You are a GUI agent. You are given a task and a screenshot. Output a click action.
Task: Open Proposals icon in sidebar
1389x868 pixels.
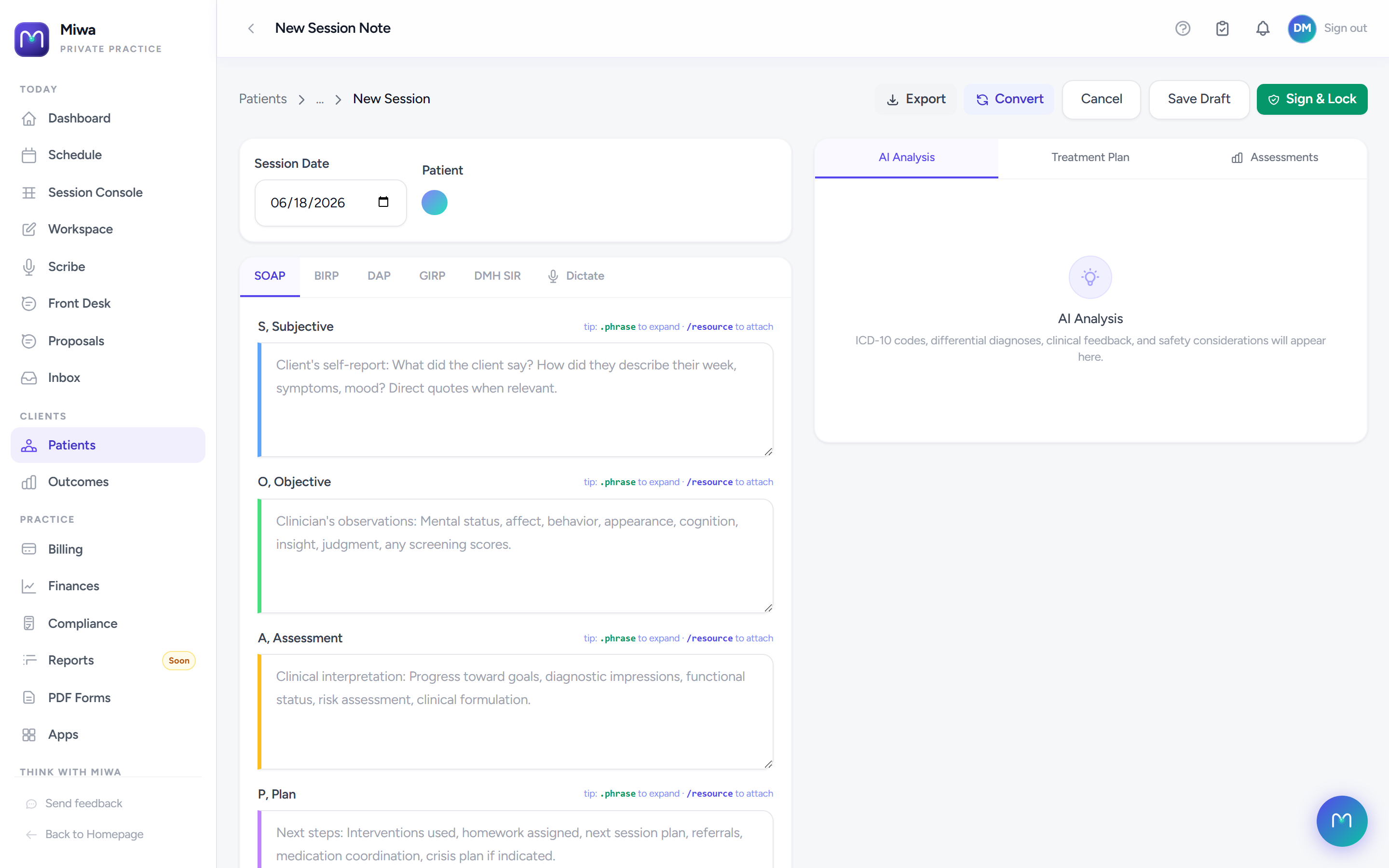pyautogui.click(x=29, y=341)
